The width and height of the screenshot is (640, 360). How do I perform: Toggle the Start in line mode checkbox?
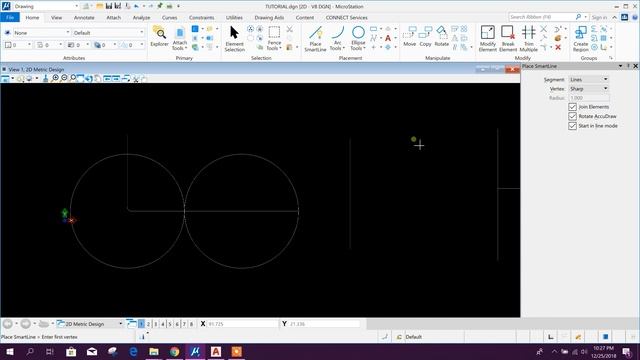coord(572,126)
